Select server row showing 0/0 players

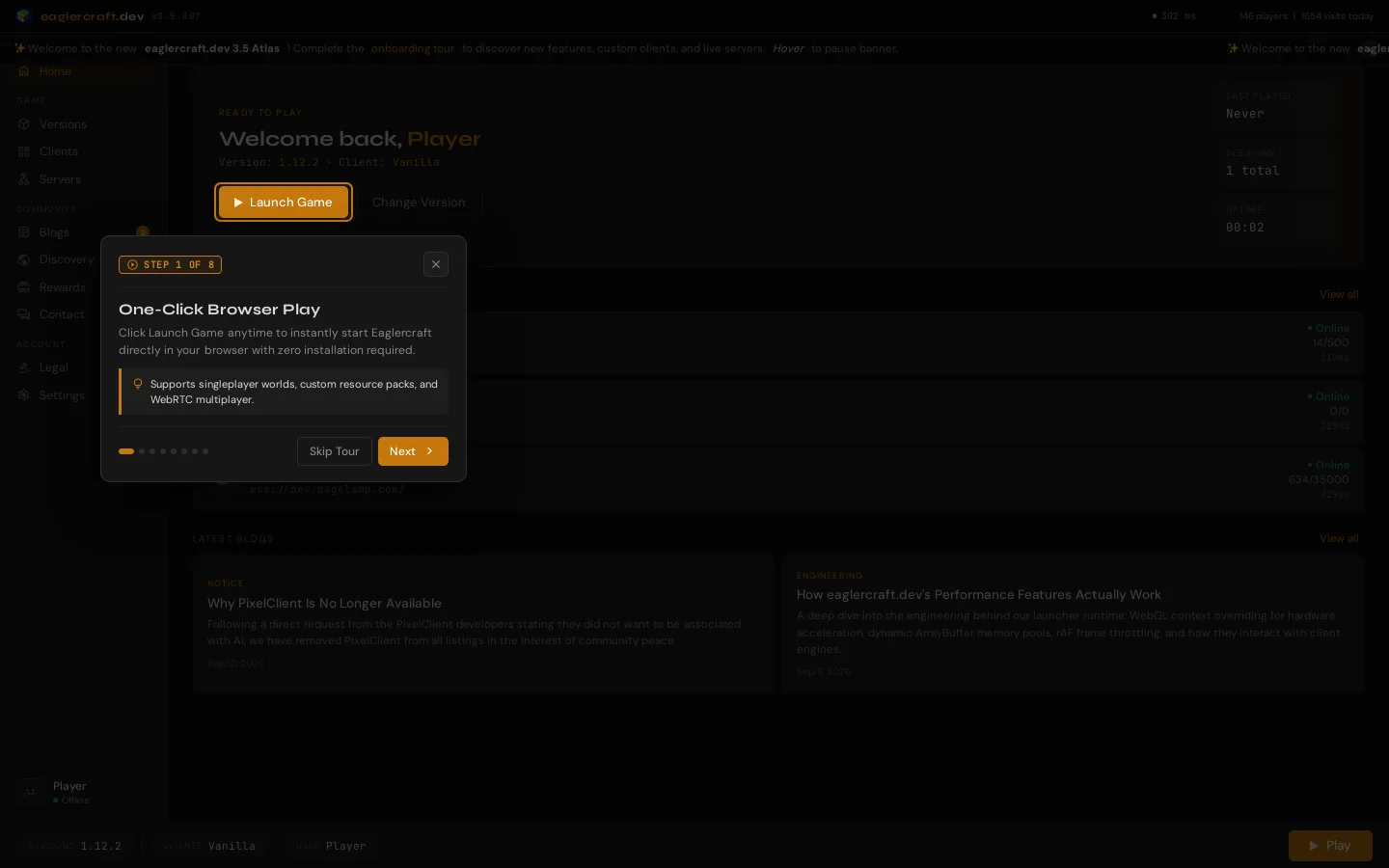[777, 411]
